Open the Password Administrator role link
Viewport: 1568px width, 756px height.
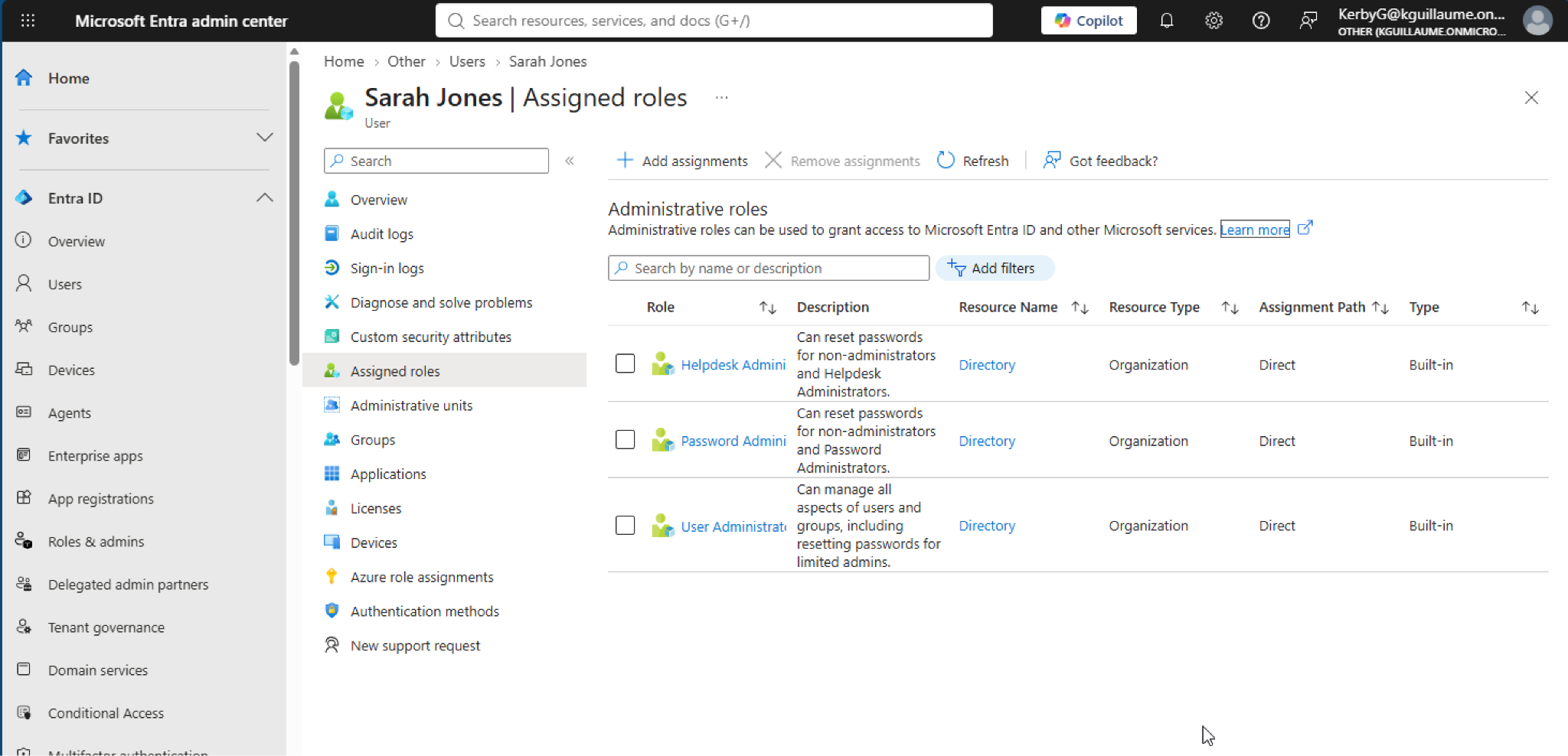tap(733, 441)
